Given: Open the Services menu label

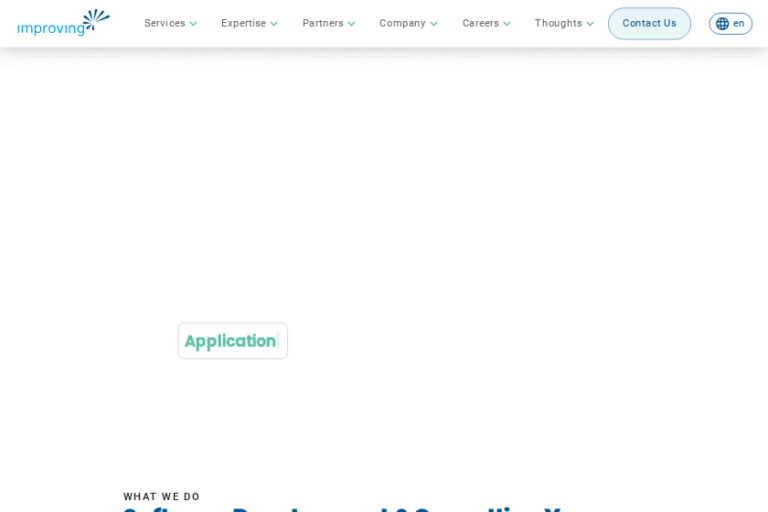Looking at the screenshot, I should [164, 23].
